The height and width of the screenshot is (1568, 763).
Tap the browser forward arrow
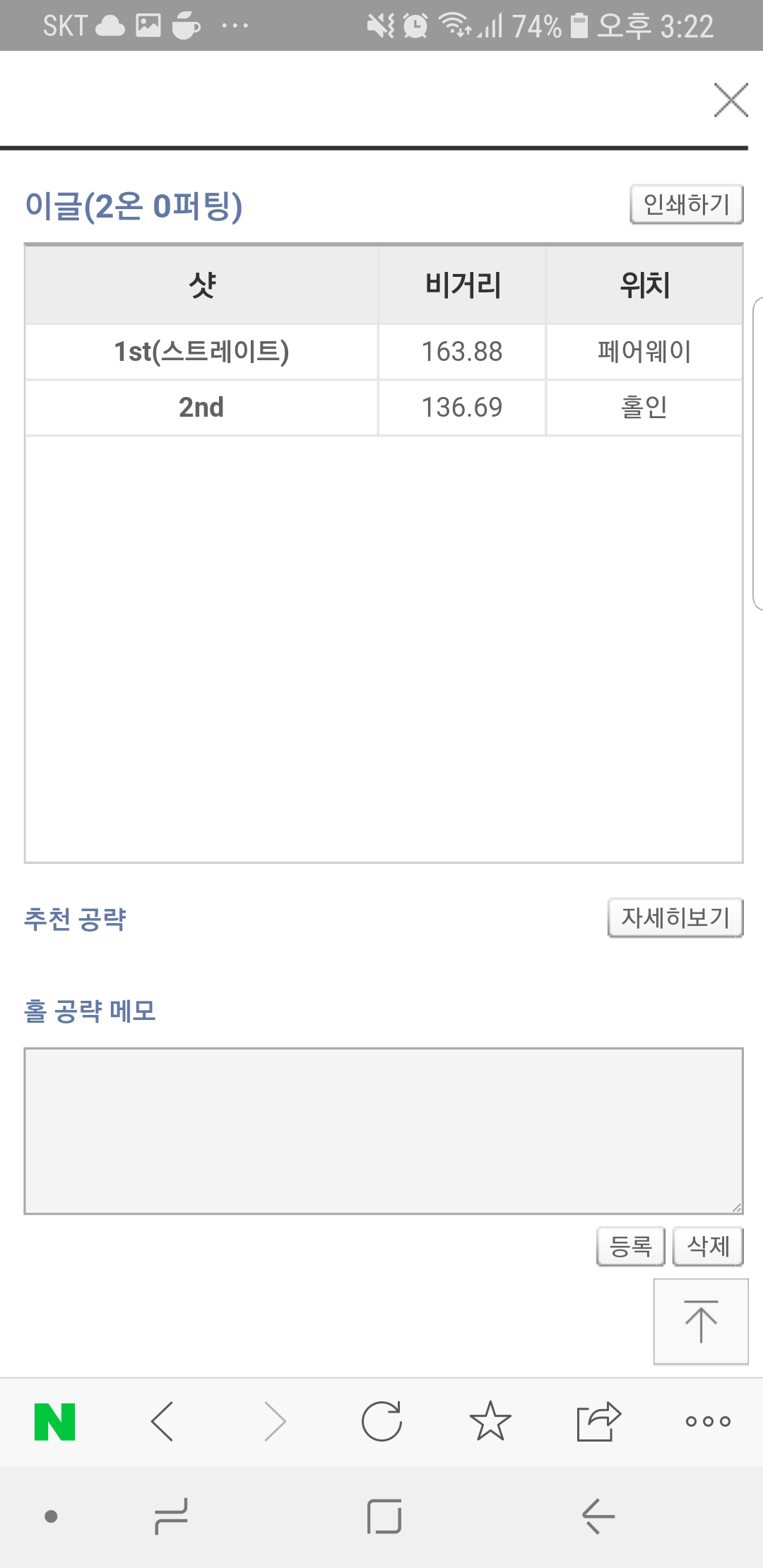click(275, 1421)
